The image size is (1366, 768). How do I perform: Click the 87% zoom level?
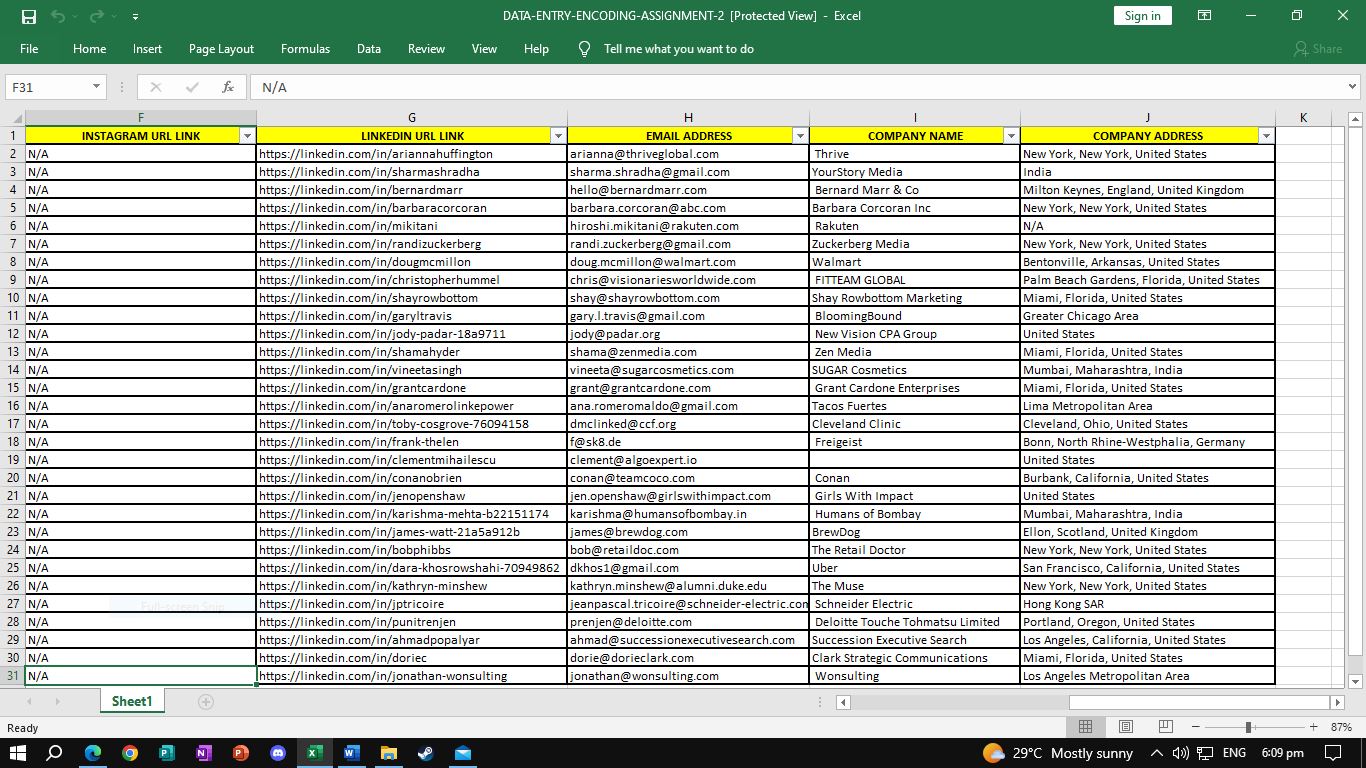pos(1342,727)
